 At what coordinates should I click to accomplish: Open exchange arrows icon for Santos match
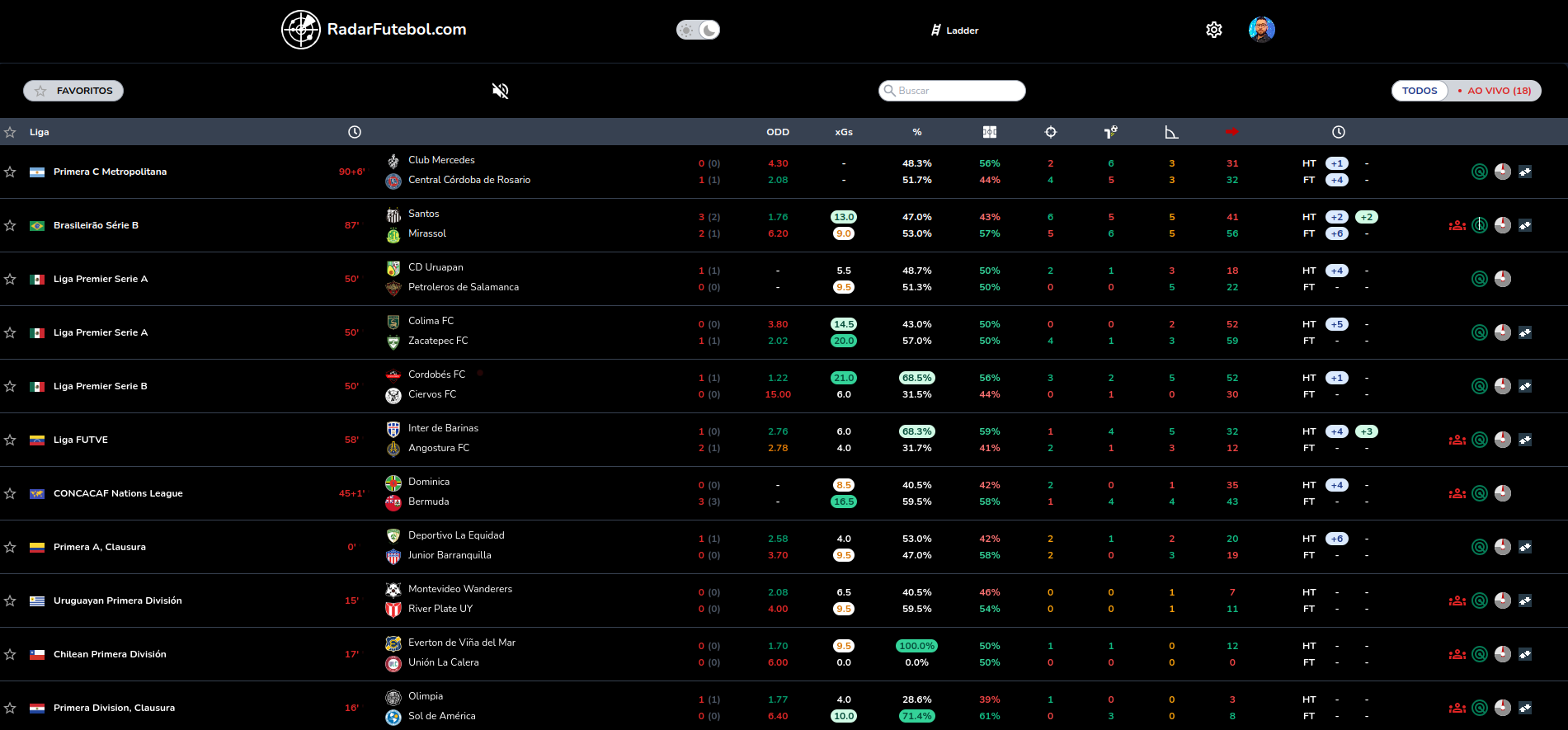tap(1525, 225)
